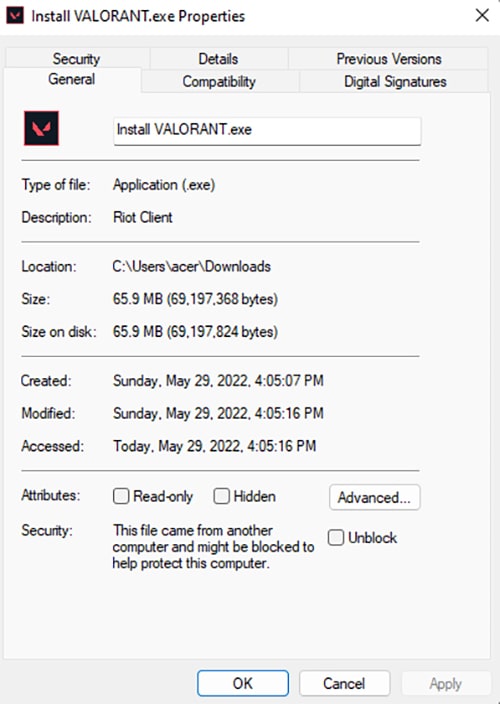
Task: Open Advanced attributes
Action: tap(375, 497)
